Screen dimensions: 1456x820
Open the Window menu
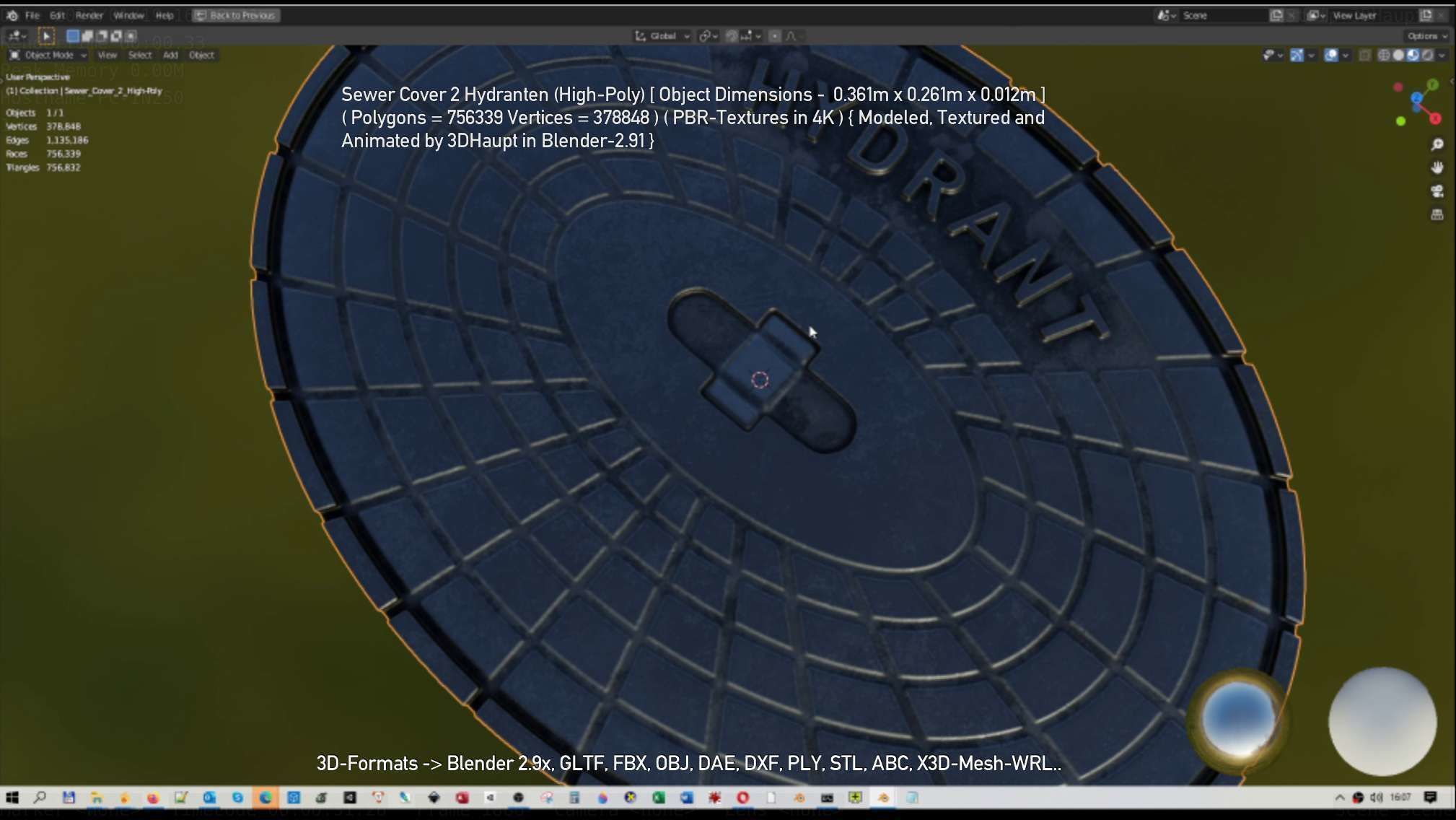point(129,15)
